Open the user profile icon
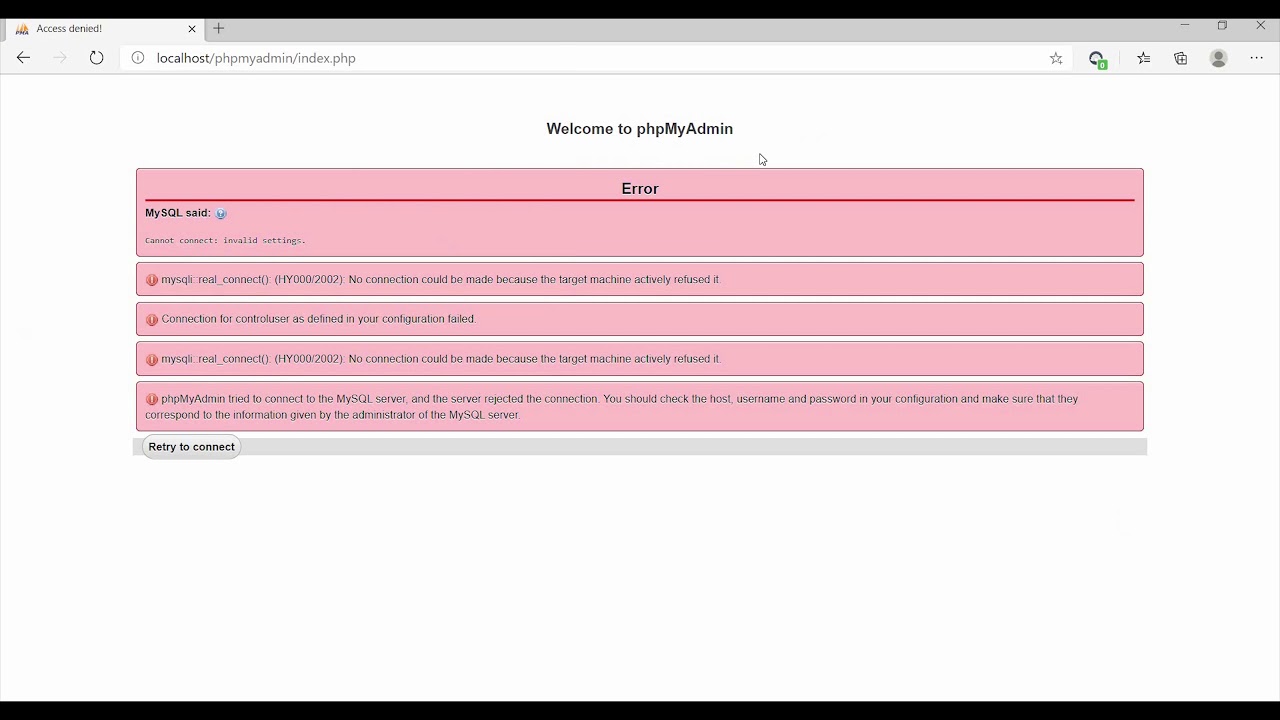The height and width of the screenshot is (720, 1280). (1218, 58)
